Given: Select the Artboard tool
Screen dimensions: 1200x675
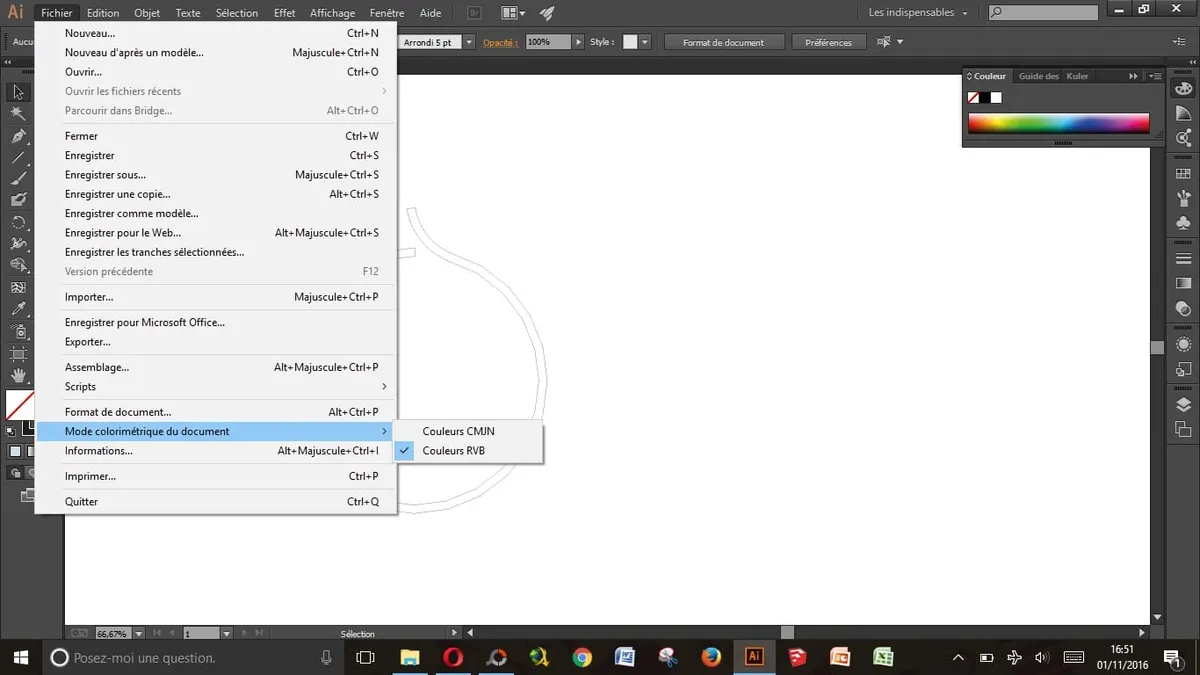Looking at the screenshot, I should coord(18,353).
